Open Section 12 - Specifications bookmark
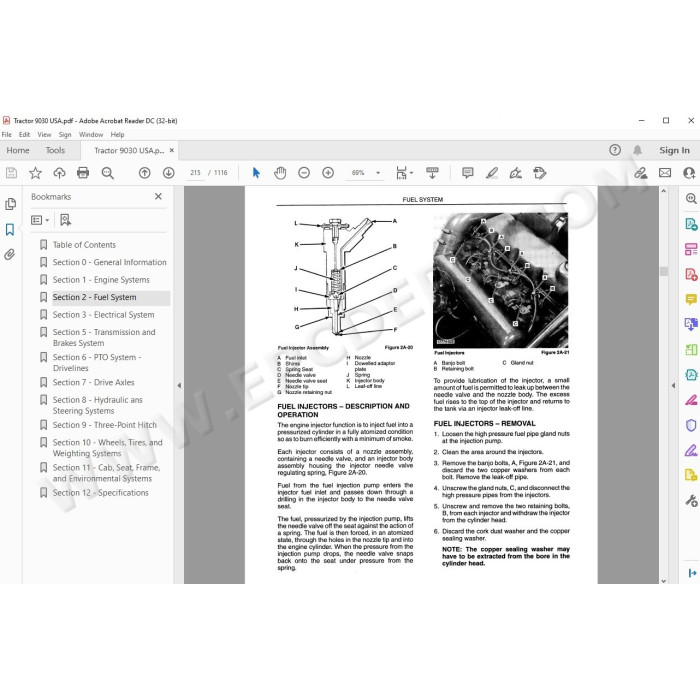Image resolution: width=700 pixels, height=700 pixels. (x=100, y=493)
